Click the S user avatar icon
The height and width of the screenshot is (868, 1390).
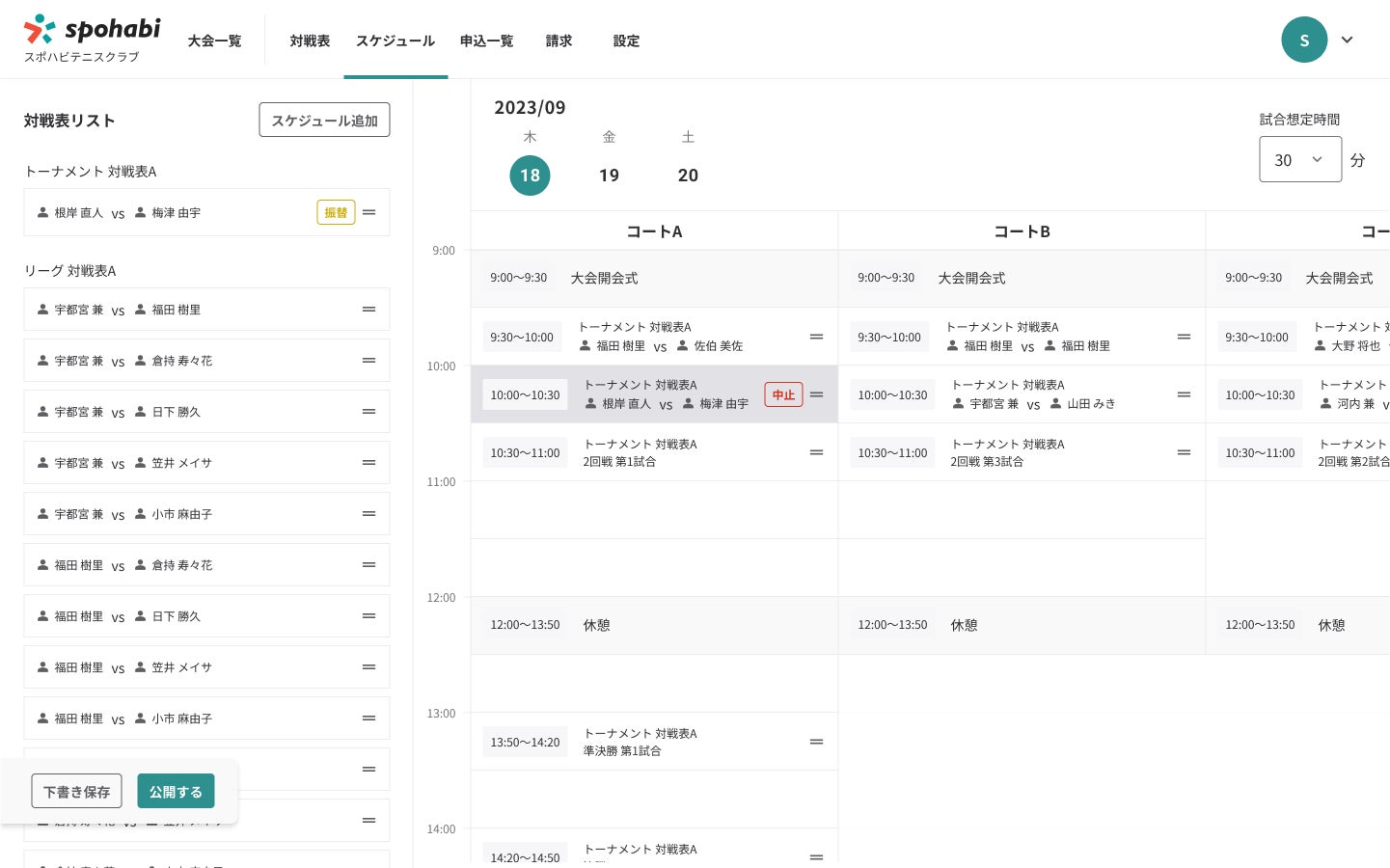(x=1304, y=40)
